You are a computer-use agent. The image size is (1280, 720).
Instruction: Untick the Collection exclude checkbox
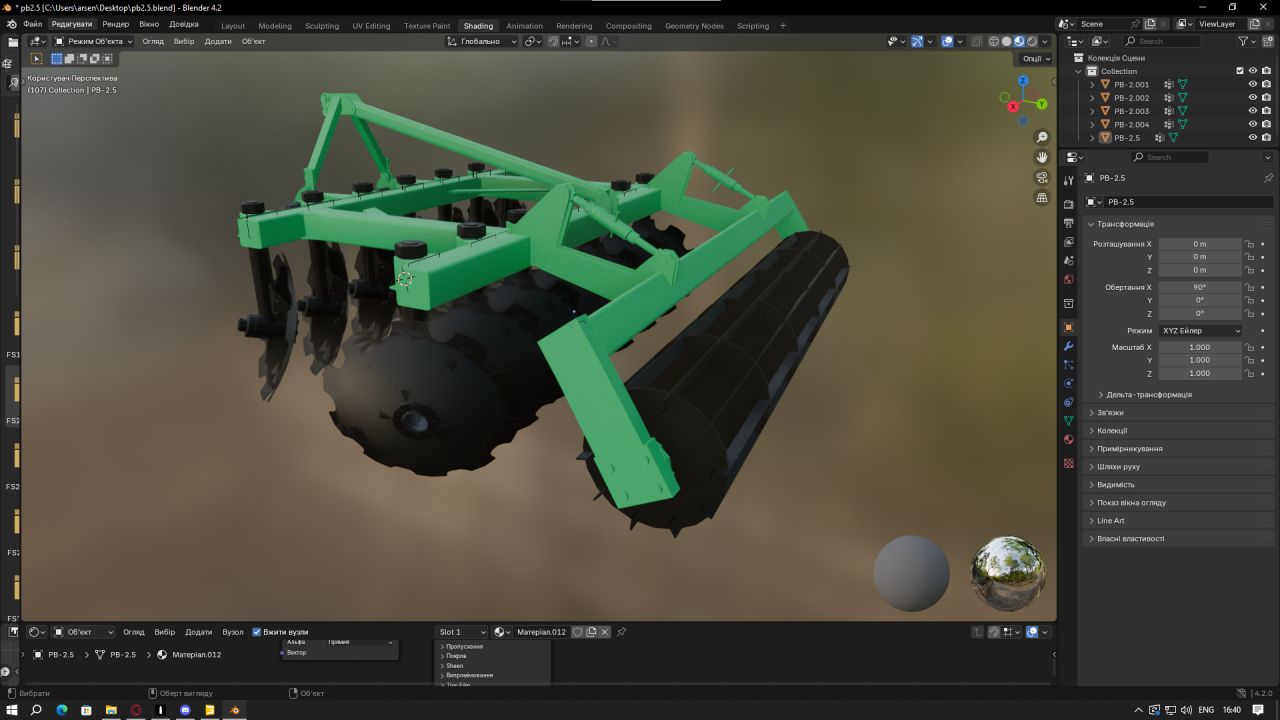point(1240,71)
